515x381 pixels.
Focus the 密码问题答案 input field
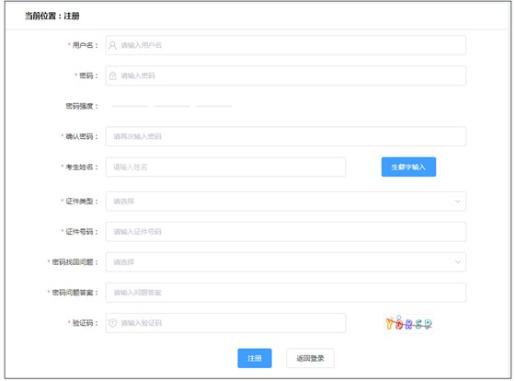[286, 293]
